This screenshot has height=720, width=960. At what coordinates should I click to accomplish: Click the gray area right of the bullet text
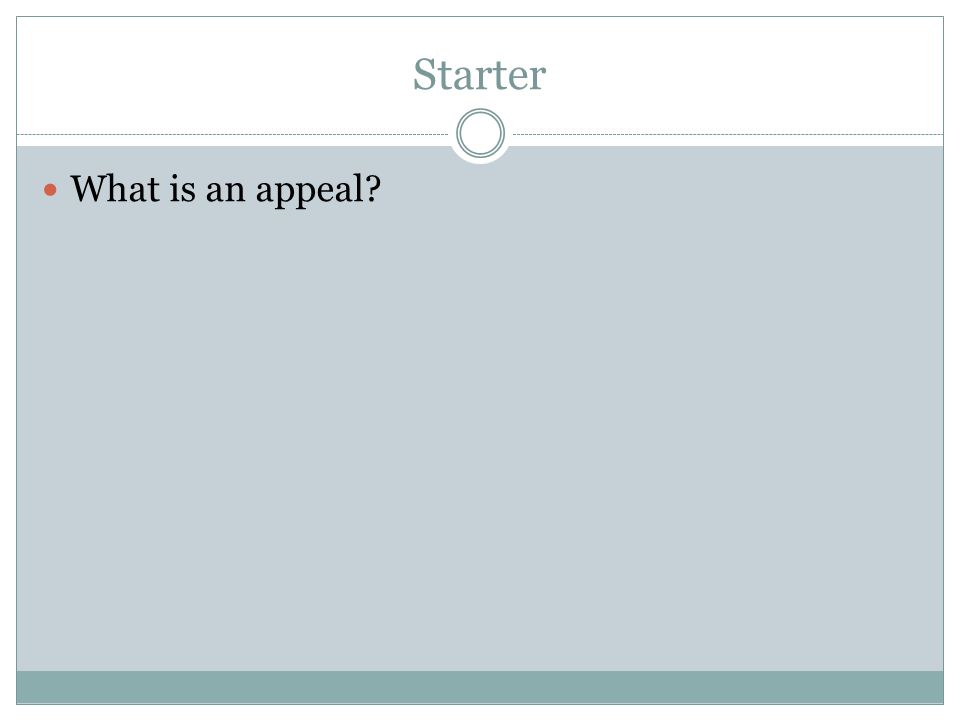pyautogui.click(x=661, y=189)
